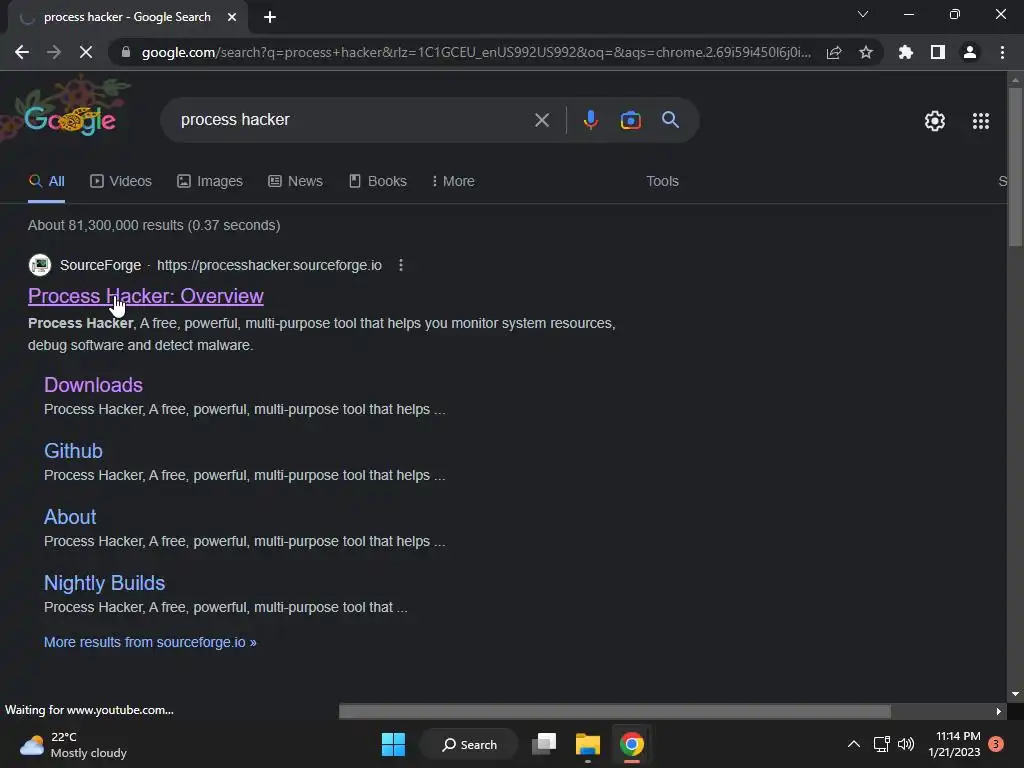The height and width of the screenshot is (768, 1024).
Task: Click the address bar URL
Action: pyautogui.click(x=476, y=52)
